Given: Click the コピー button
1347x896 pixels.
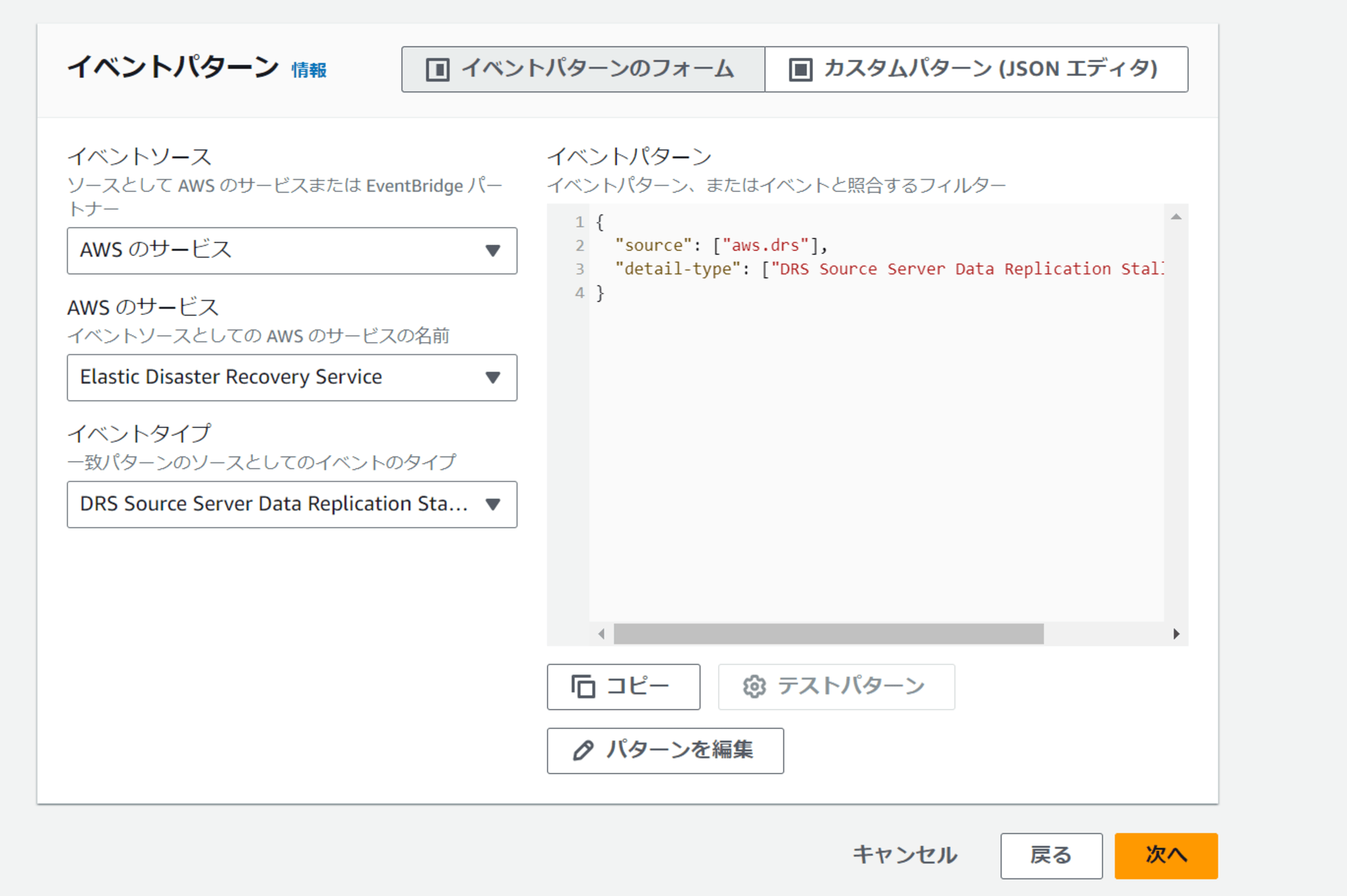Looking at the screenshot, I should coord(624,687).
